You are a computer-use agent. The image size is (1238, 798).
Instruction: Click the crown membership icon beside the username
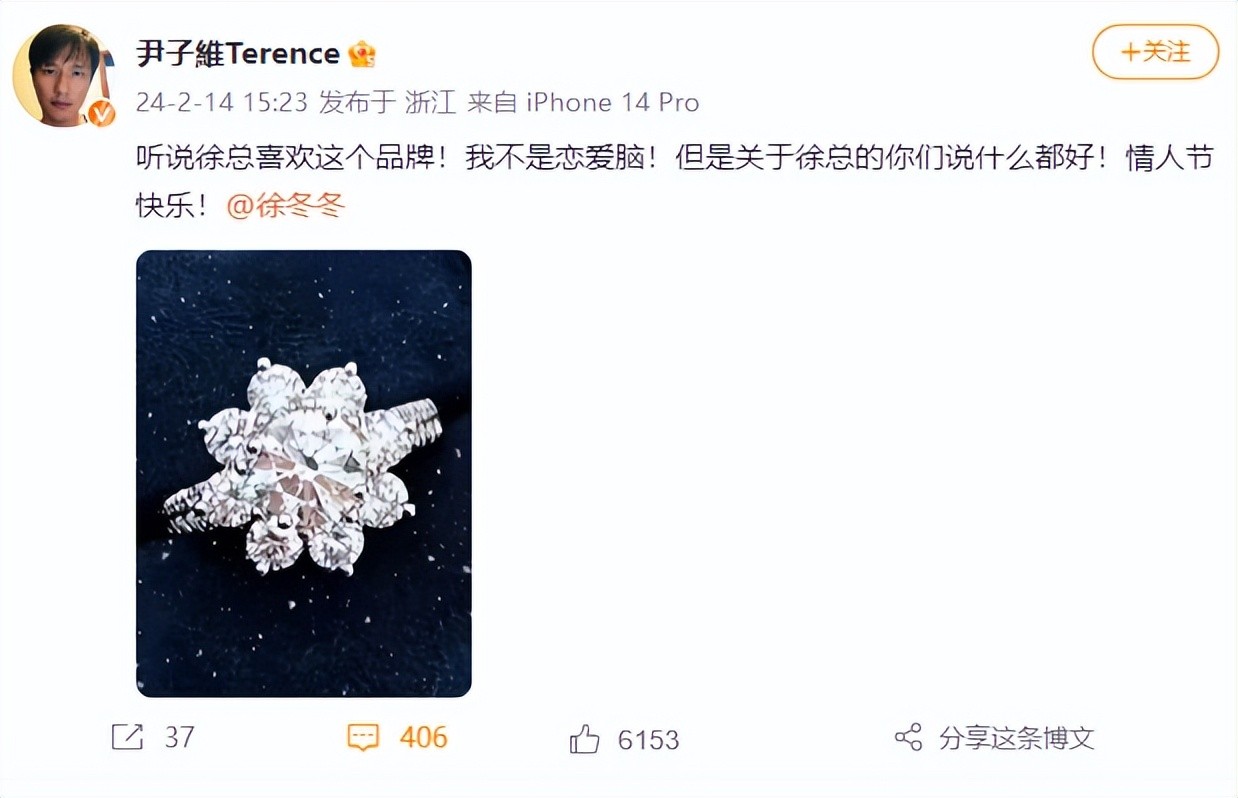pos(362,54)
